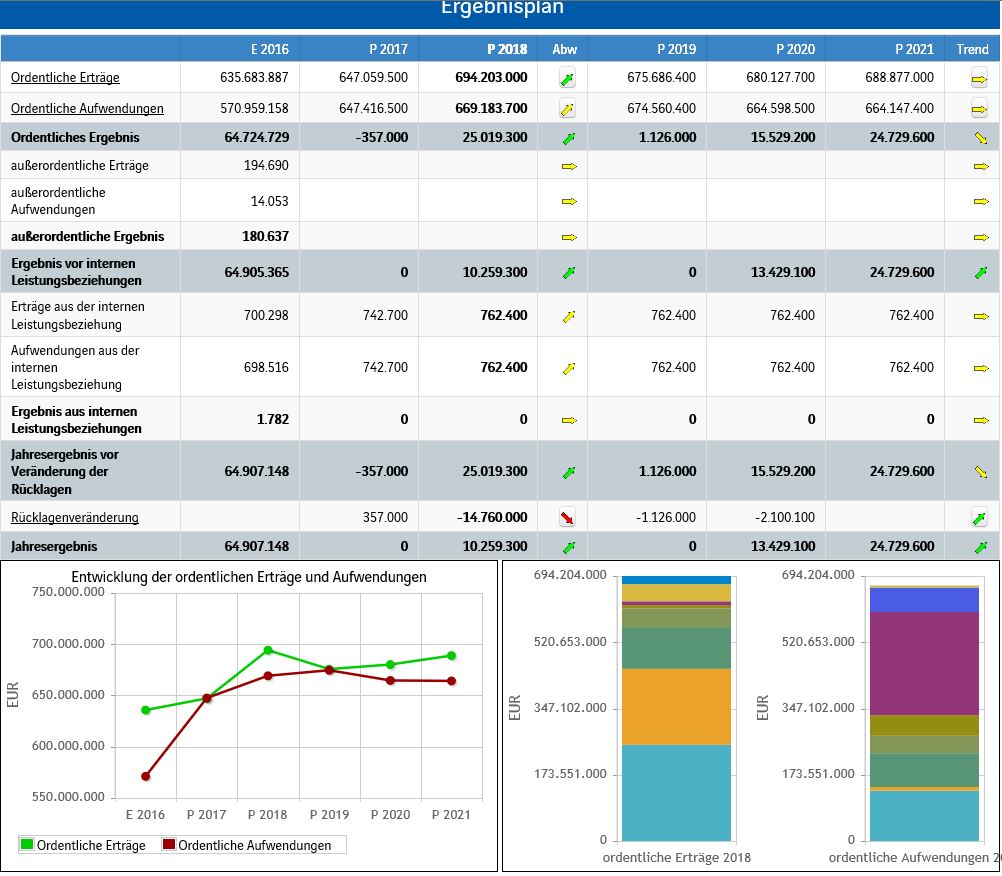Open the Rücklagenveränderung link
The height and width of the screenshot is (876, 1002).
(x=75, y=518)
